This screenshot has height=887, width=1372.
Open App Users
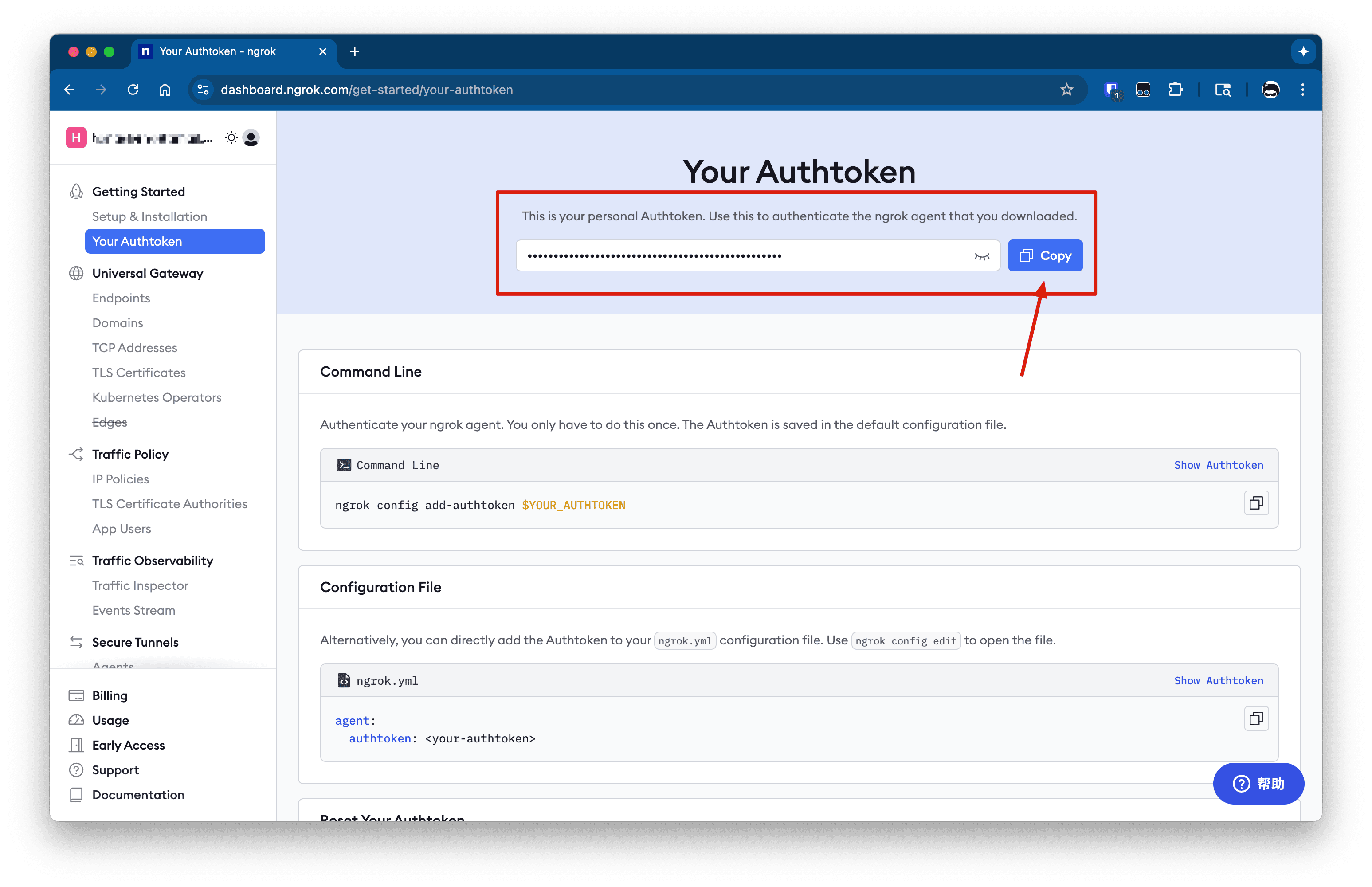[122, 529]
